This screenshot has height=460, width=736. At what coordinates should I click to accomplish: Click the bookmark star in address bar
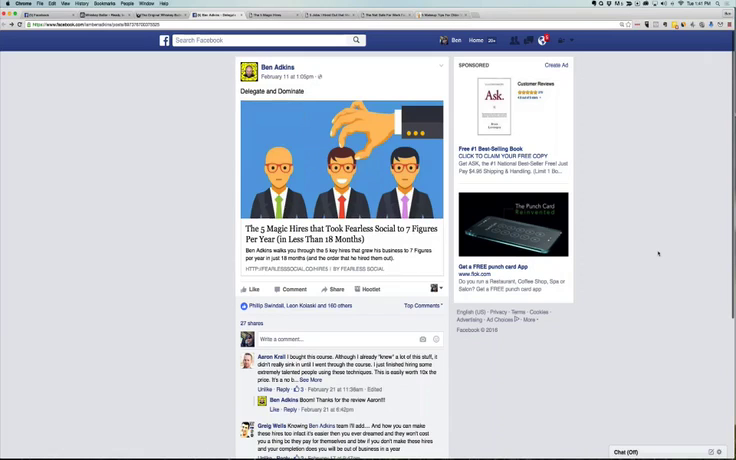point(629,24)
